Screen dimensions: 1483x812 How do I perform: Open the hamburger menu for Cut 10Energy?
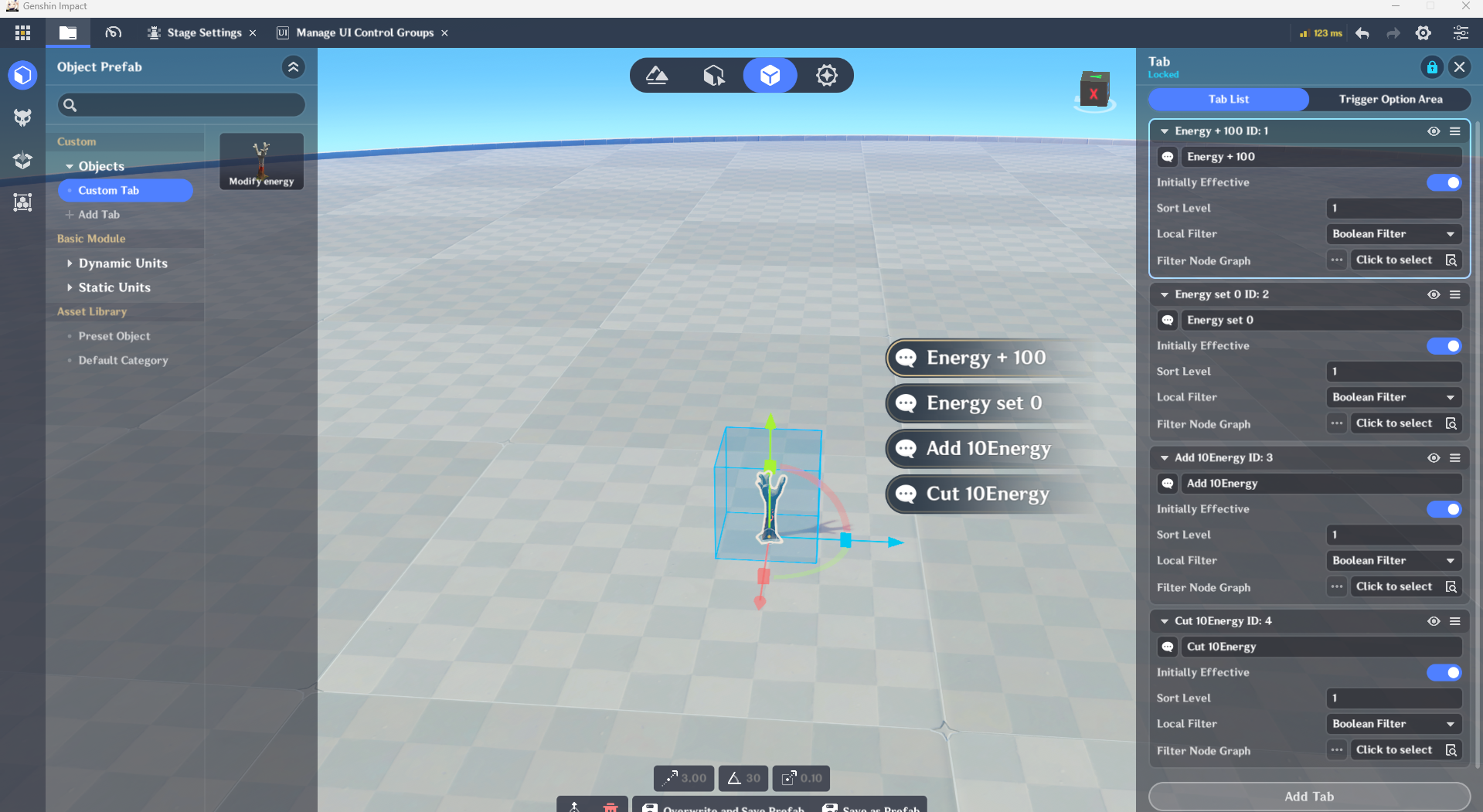click(x=1455, y=621)
